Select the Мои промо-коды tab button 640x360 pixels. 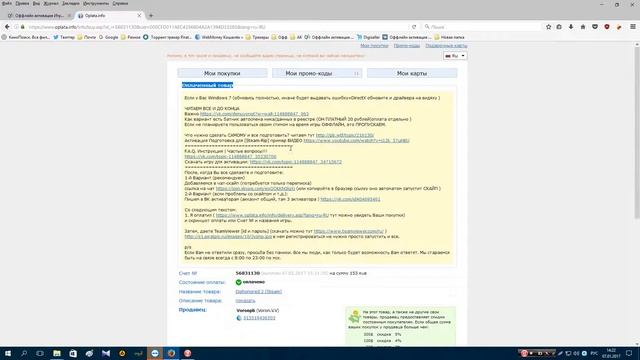point(317,73)
